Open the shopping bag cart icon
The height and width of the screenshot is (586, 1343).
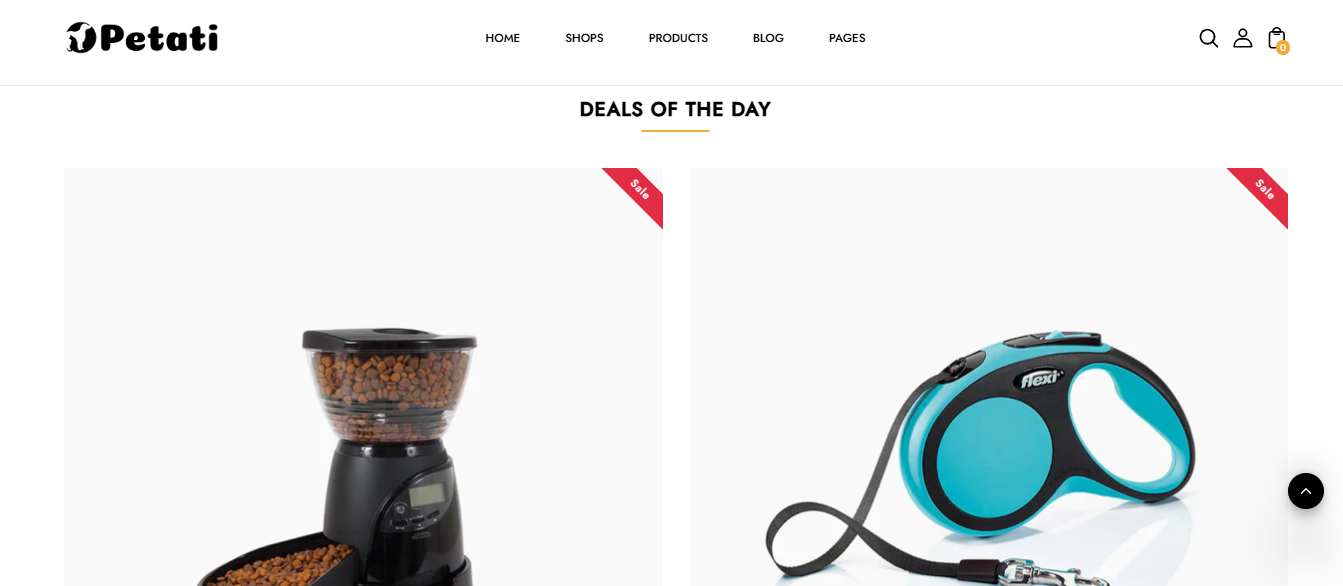click(1276, 38)
